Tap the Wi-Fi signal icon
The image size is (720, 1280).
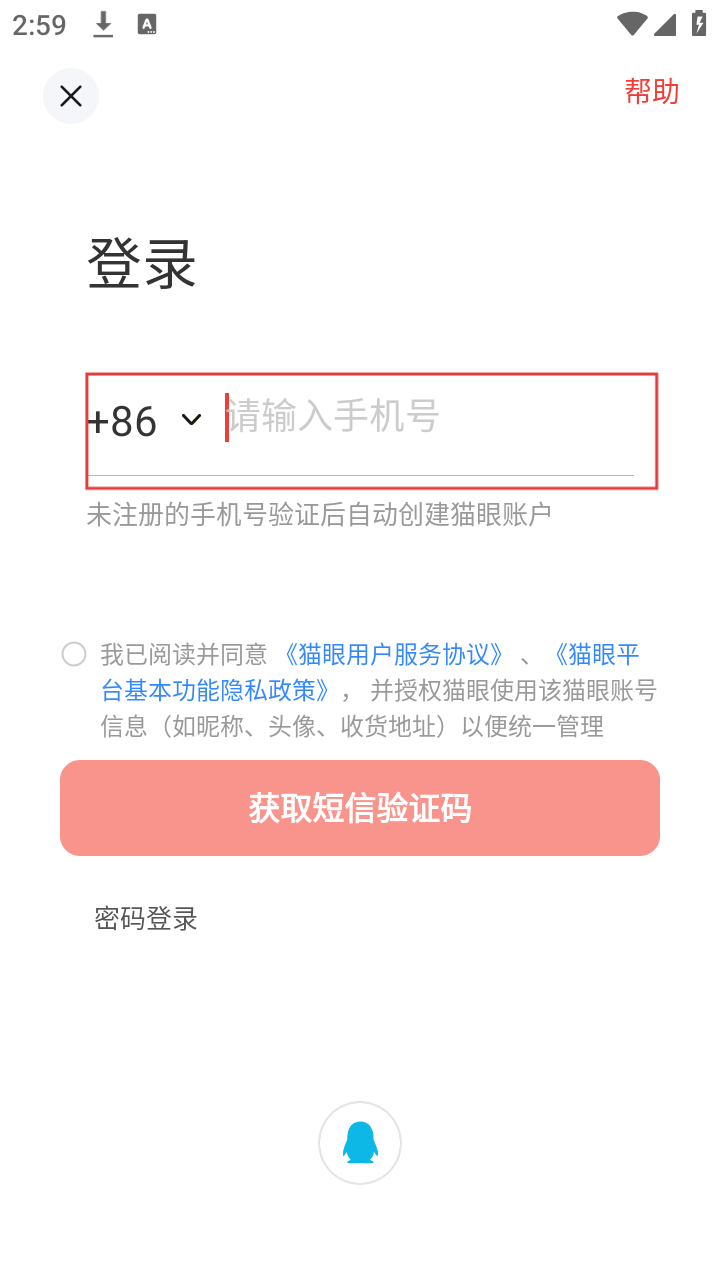click(x=632, y=24)
